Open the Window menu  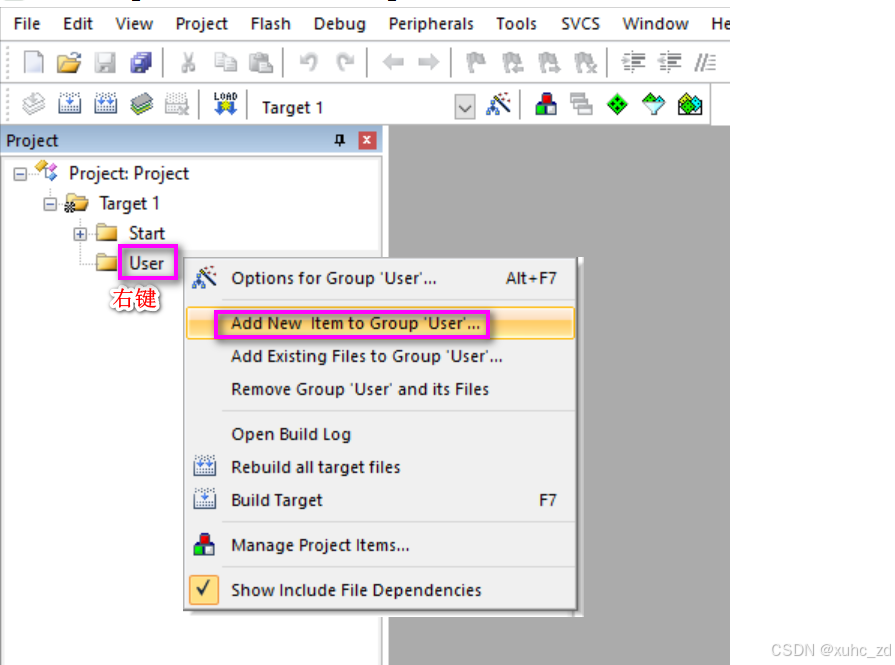coord(655,24)
